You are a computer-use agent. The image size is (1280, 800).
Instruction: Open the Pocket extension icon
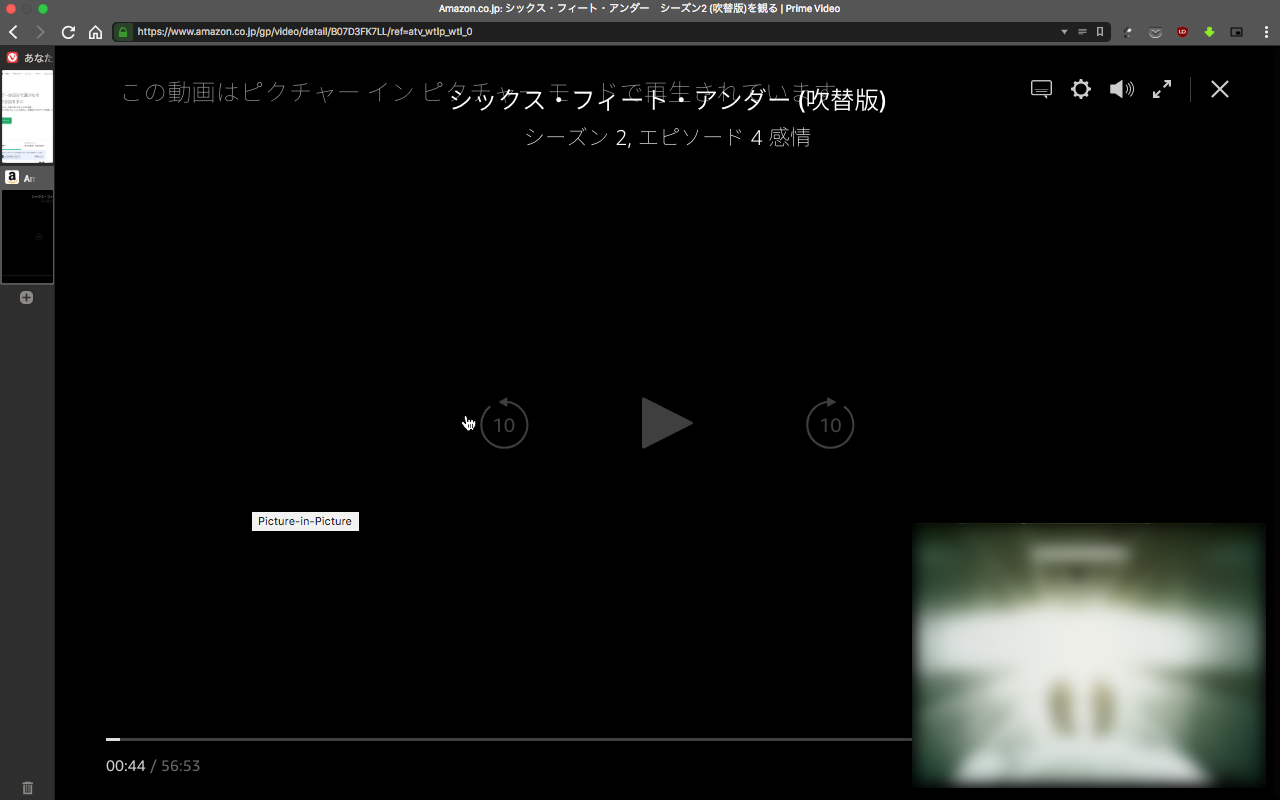click(1155, 32)
